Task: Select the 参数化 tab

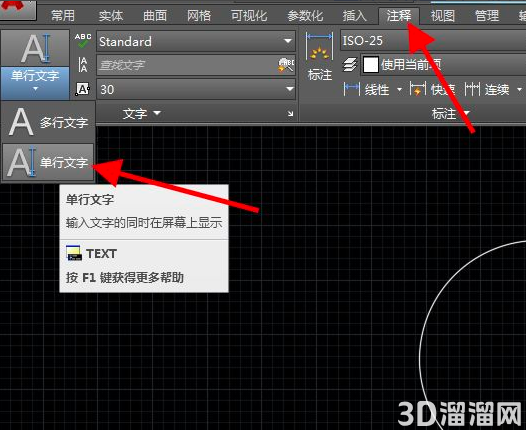Action: click(305, 15)
